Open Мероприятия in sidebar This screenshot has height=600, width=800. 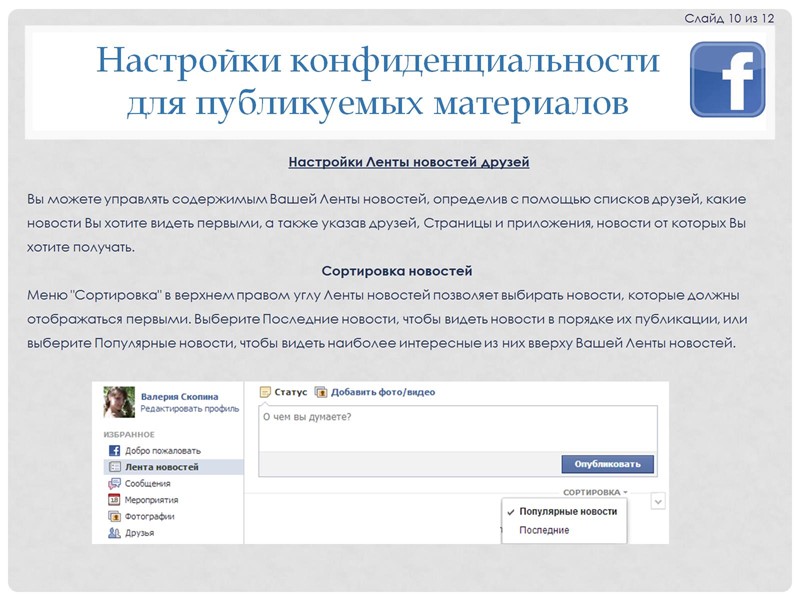coord(152,500)
